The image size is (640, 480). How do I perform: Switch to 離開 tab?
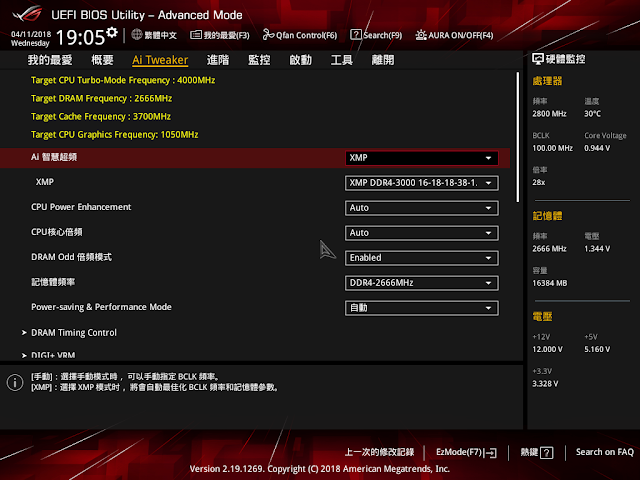coord(383,60)
